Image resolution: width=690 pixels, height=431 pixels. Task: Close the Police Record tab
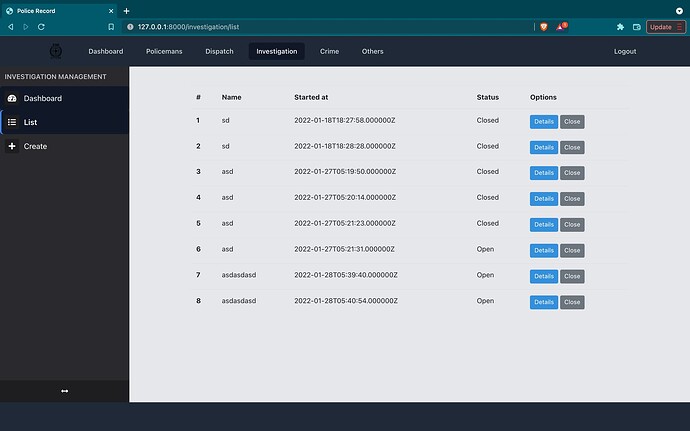point(111,11)
